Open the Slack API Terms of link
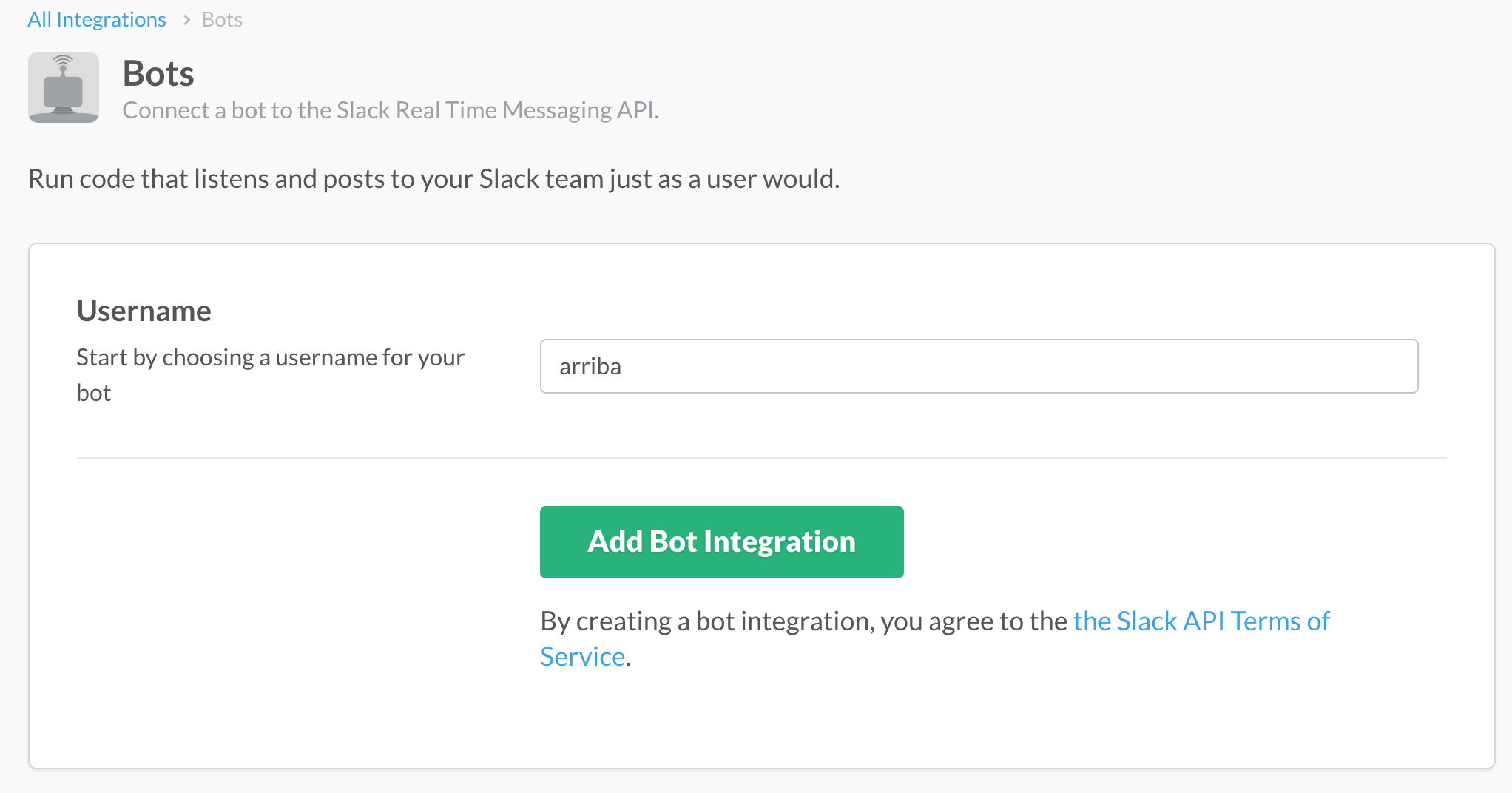This screenshot has width=1512, height=793. (1201, 621)
